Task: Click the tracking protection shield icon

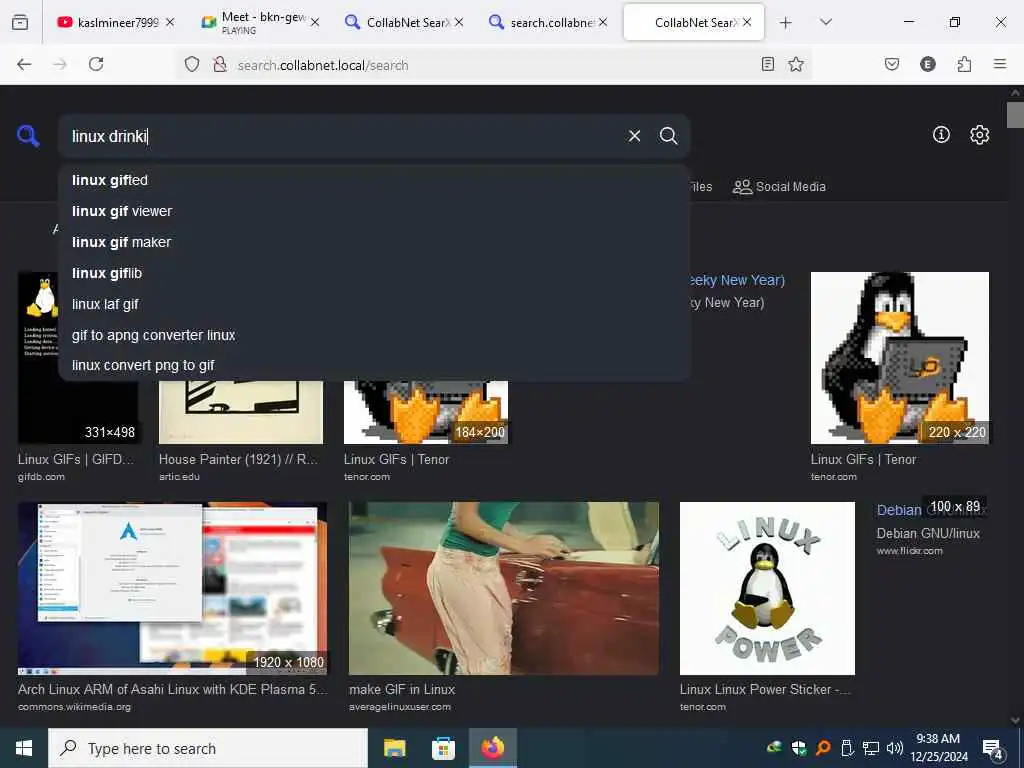Action: point(191,64)
